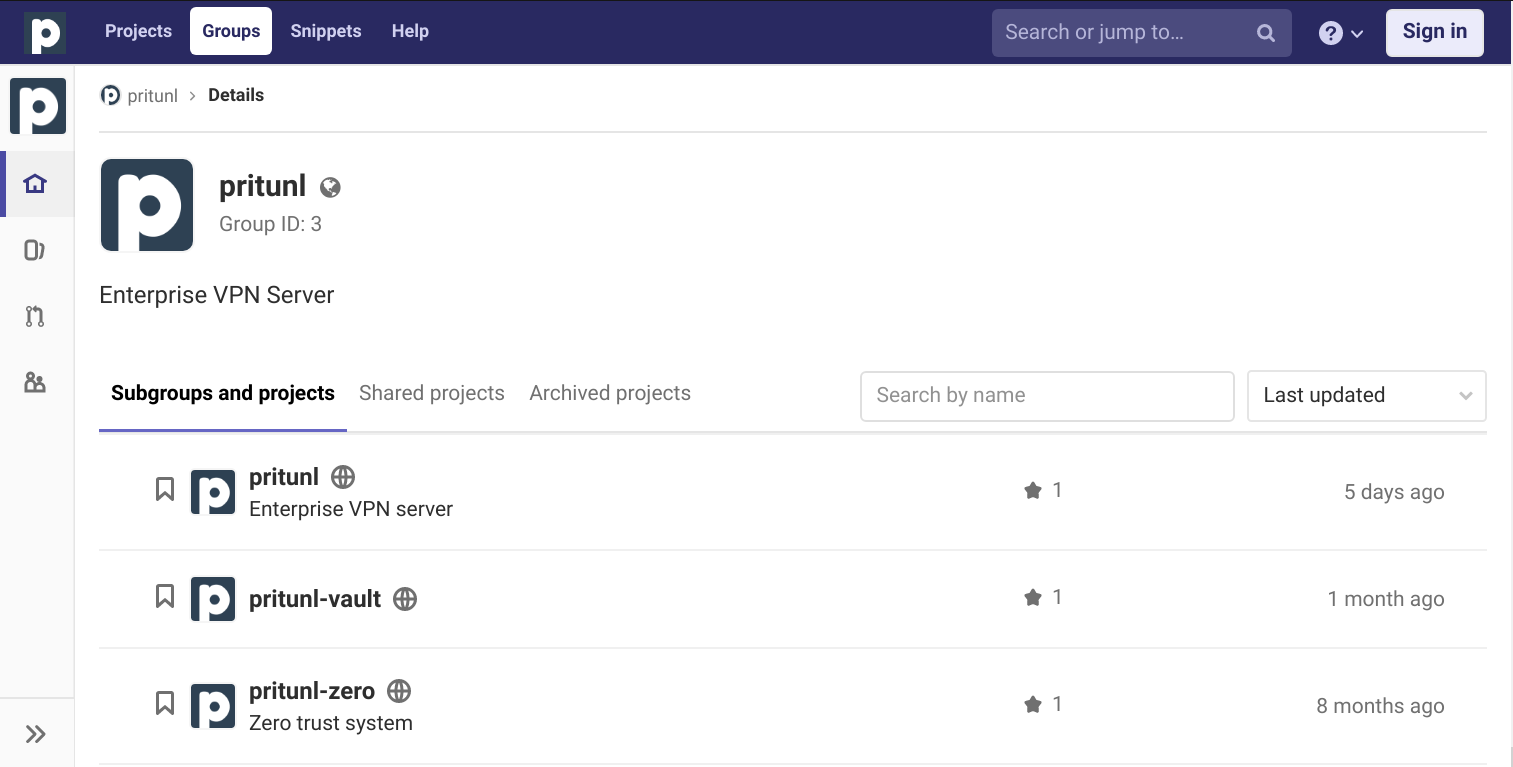The width and height of the screenshot is (1513, 767).
Task: Click the star icon on pritunl row
Action: click(x=1033, y=490)
